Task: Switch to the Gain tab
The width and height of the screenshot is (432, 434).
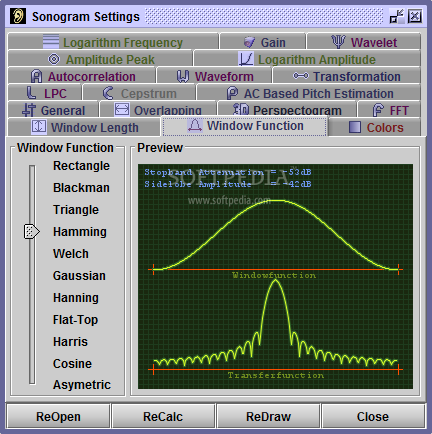Action: [263, 41]
